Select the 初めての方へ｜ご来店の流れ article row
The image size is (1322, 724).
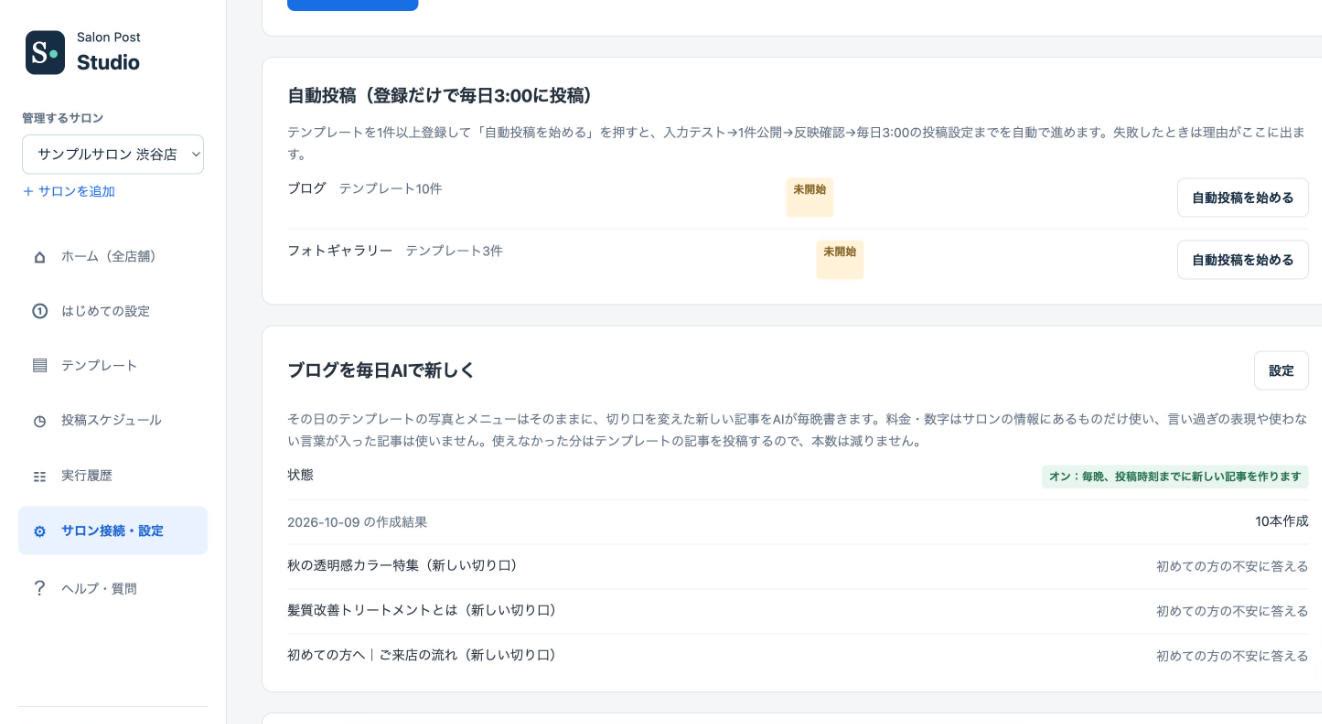click(x=798, y=655)
